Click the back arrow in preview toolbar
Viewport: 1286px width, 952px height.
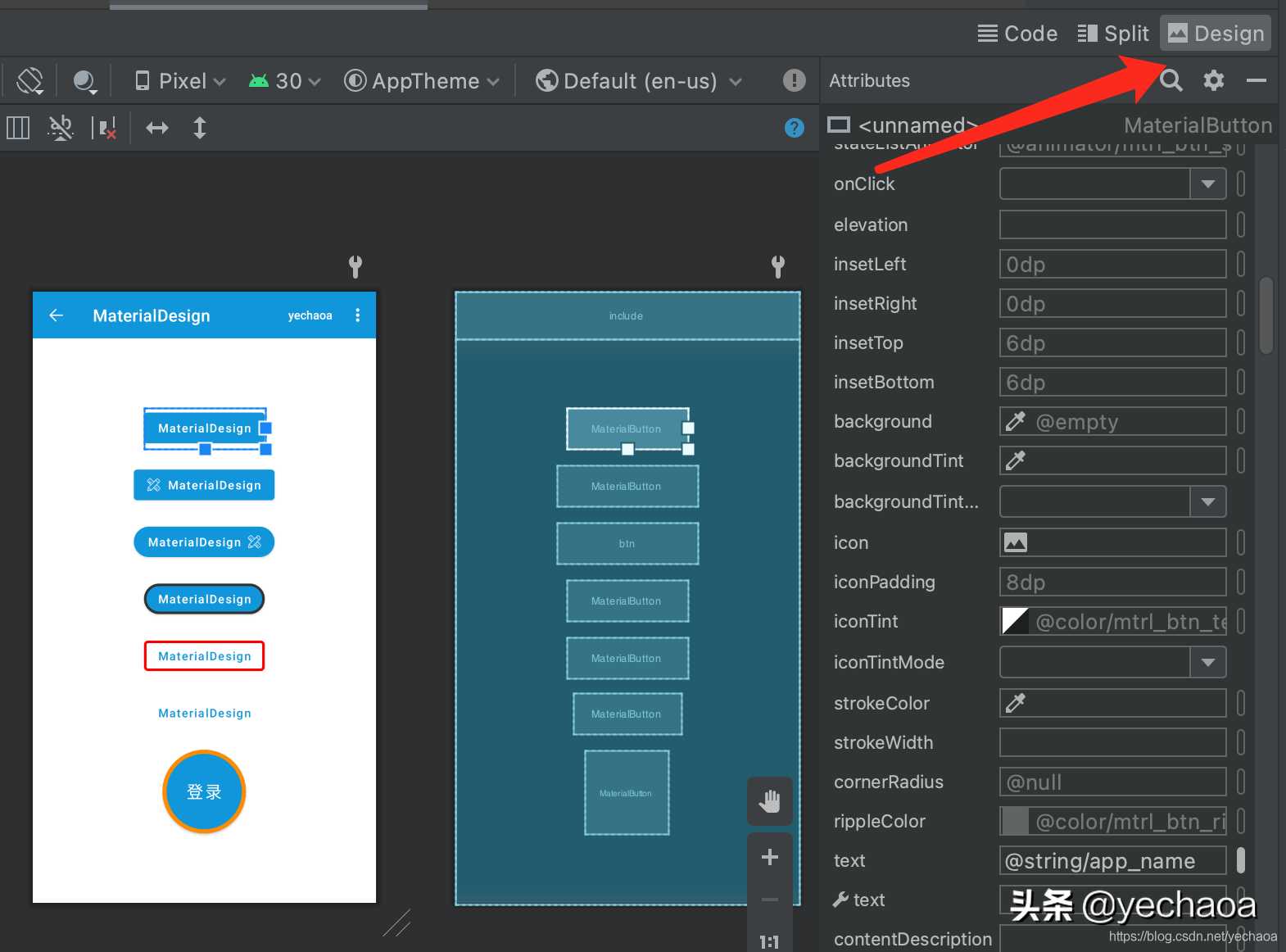click(56, 315)
